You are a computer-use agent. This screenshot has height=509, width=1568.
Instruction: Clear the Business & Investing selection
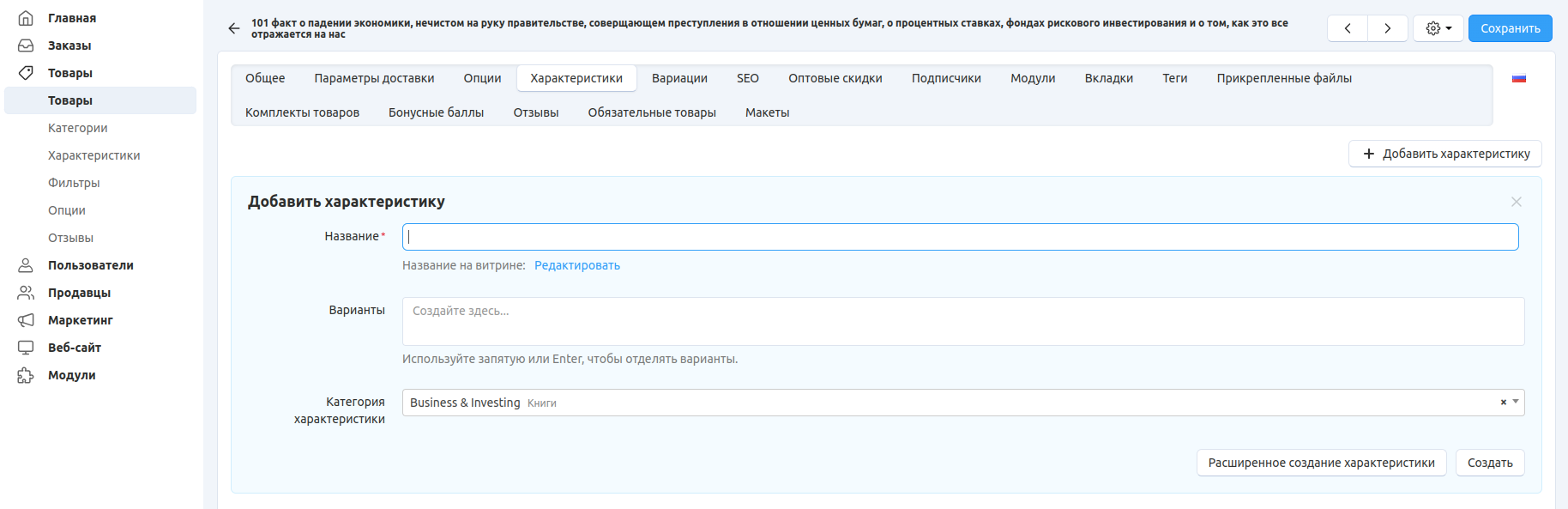click(1503, 403)
